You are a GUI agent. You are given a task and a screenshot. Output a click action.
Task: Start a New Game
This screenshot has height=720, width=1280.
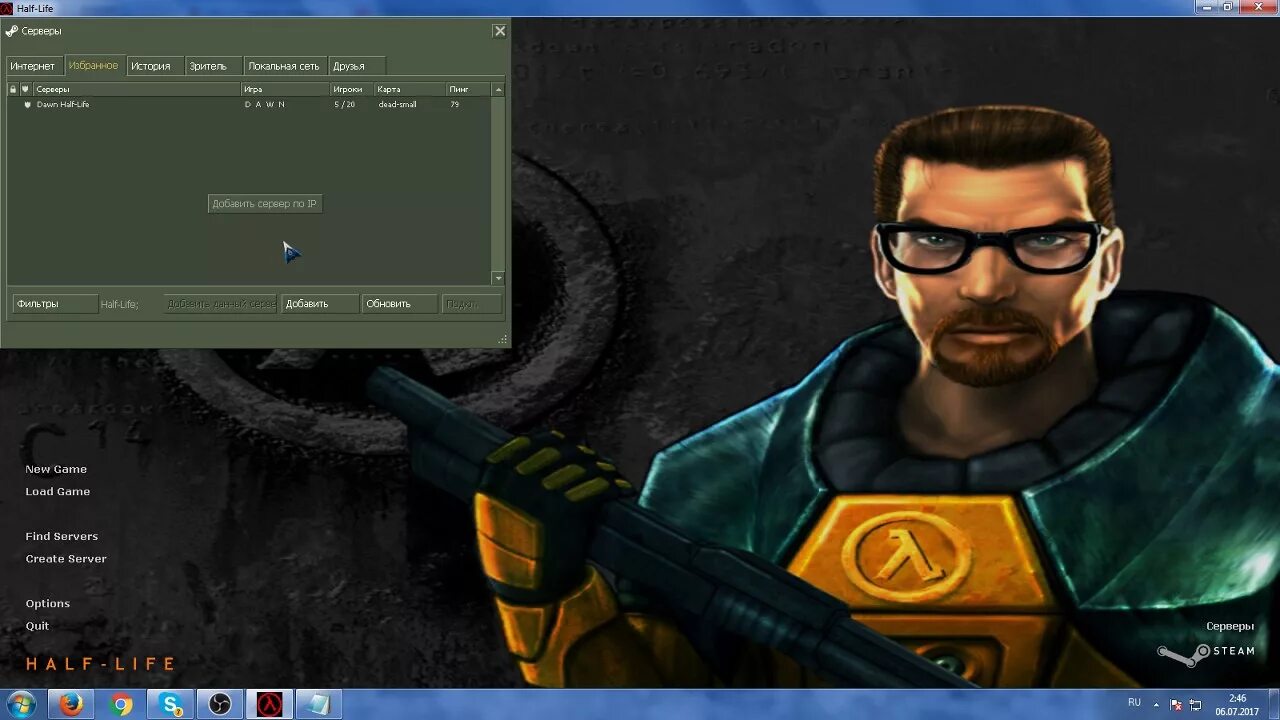(56, 469)
